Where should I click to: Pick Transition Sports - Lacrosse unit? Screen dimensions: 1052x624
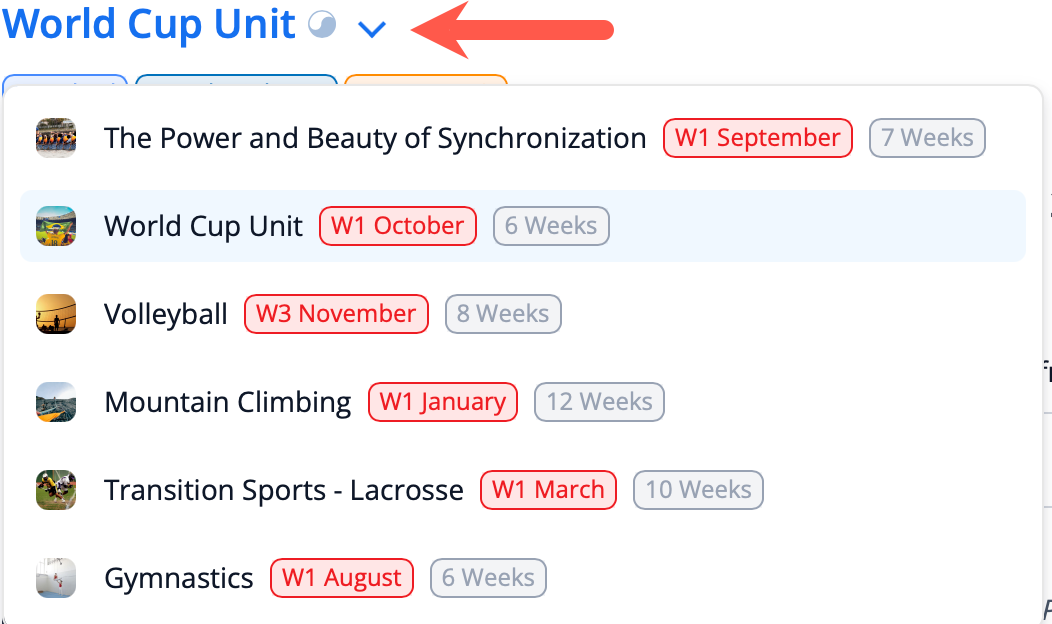[284, 490]
